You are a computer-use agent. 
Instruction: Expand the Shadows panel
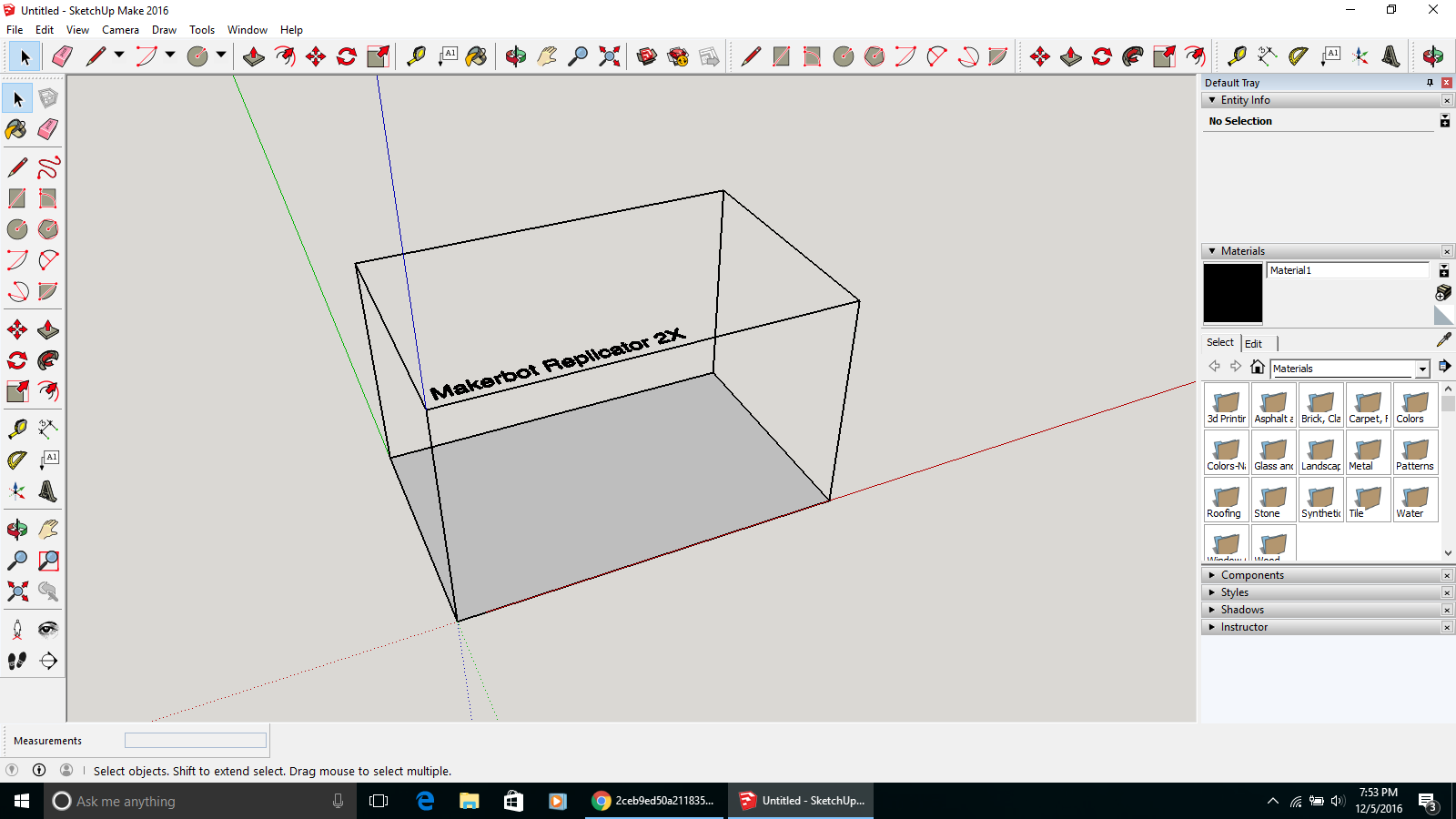point(1212,610)
